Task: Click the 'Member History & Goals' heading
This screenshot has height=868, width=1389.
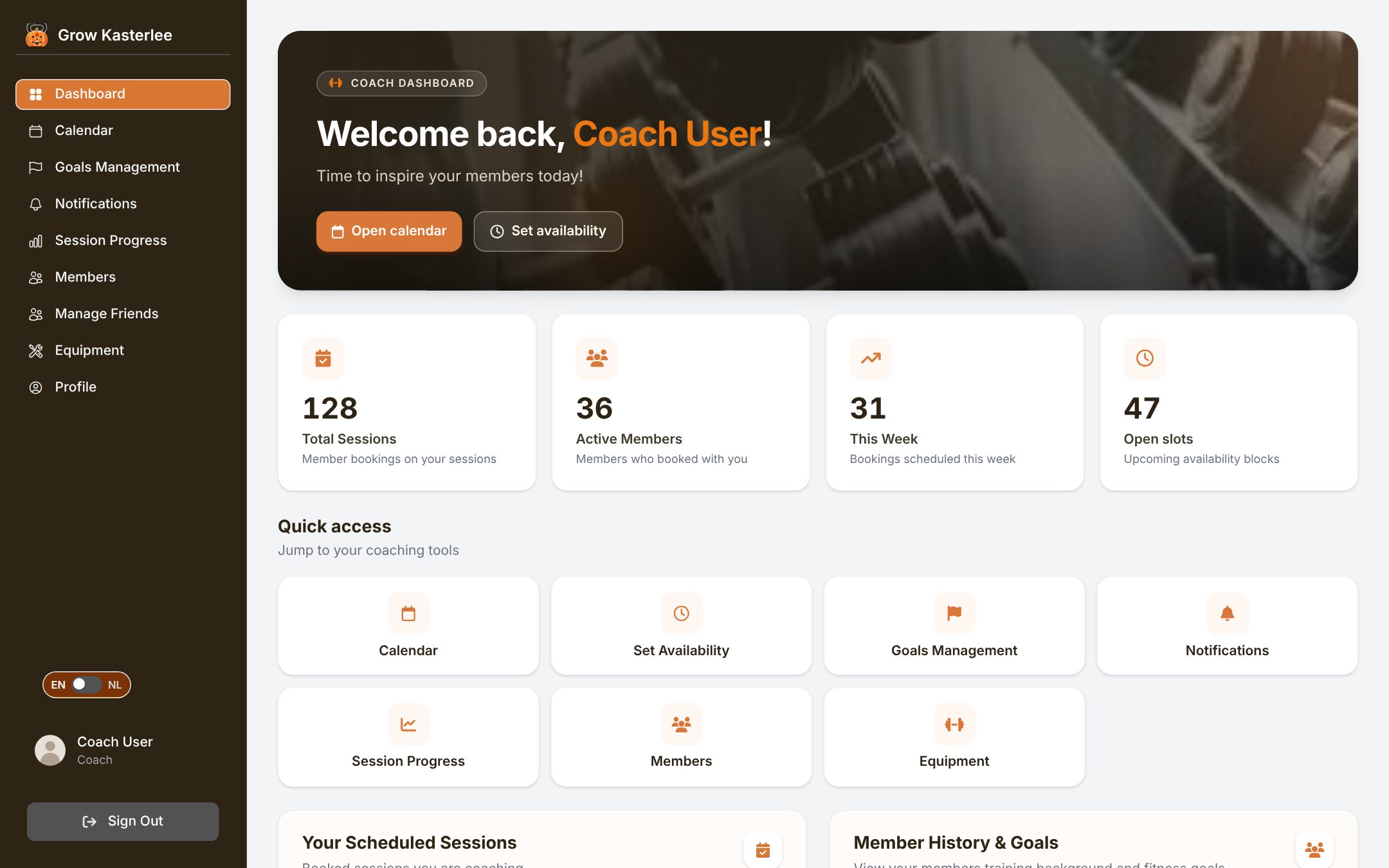Action: [956, 842]
